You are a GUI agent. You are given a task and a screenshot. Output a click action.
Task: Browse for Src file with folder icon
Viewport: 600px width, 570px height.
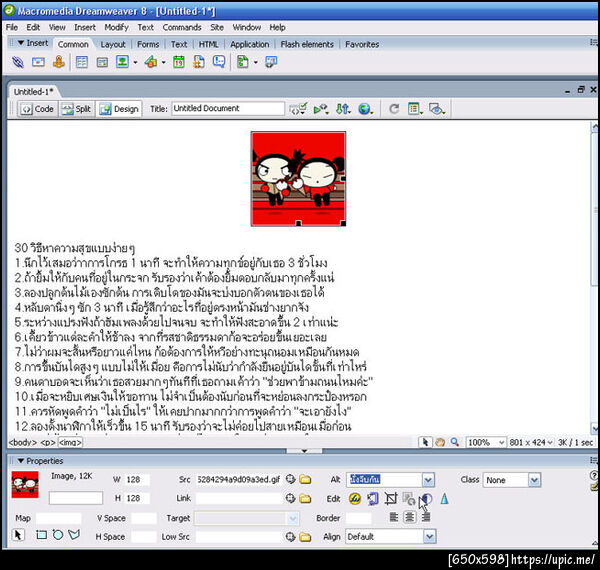click(x=305, y=479)
